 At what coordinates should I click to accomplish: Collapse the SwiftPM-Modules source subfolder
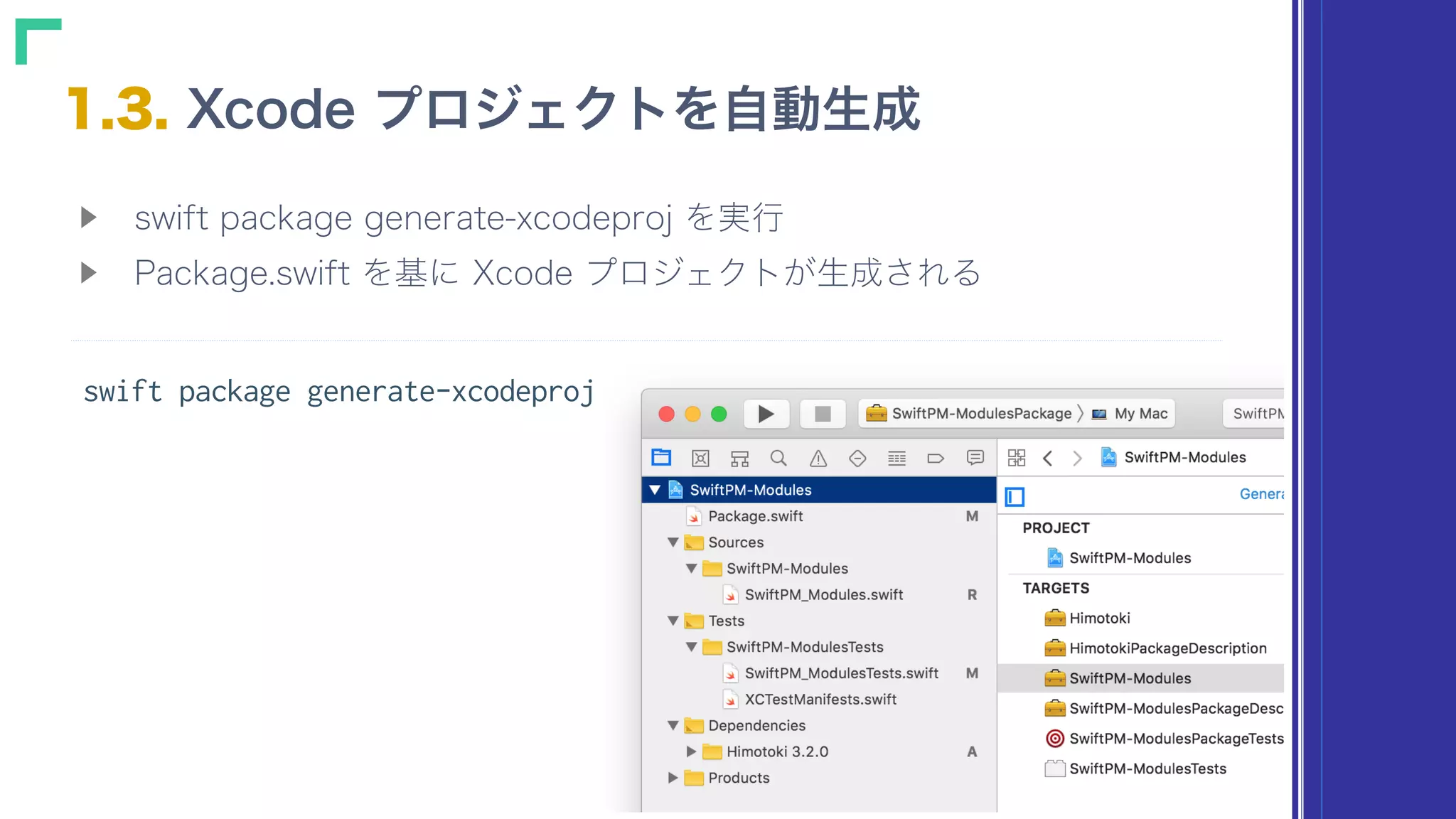tap(691, 569)
